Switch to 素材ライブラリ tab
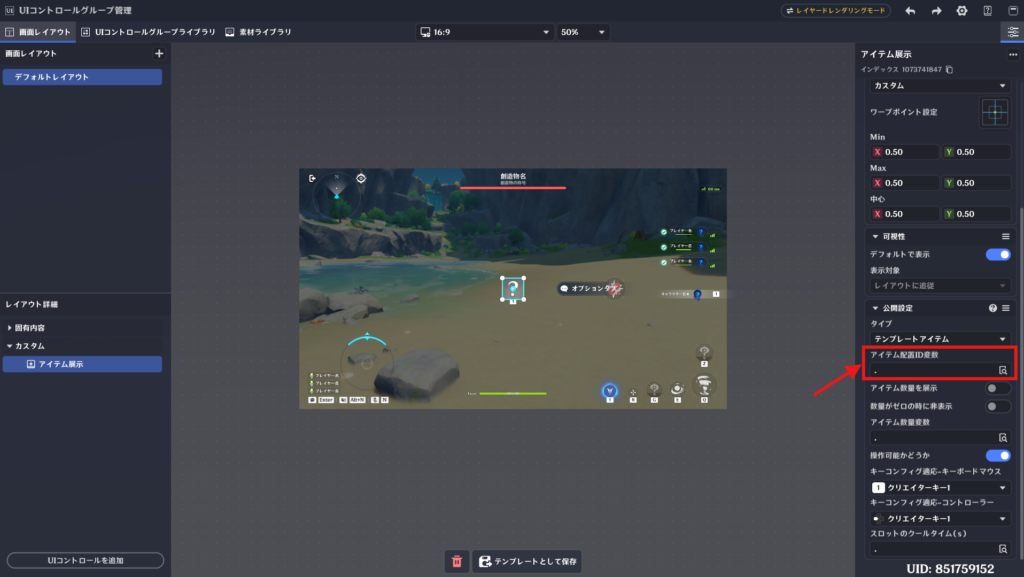This screenshot has height=577, width=1024. coord(259,32)
